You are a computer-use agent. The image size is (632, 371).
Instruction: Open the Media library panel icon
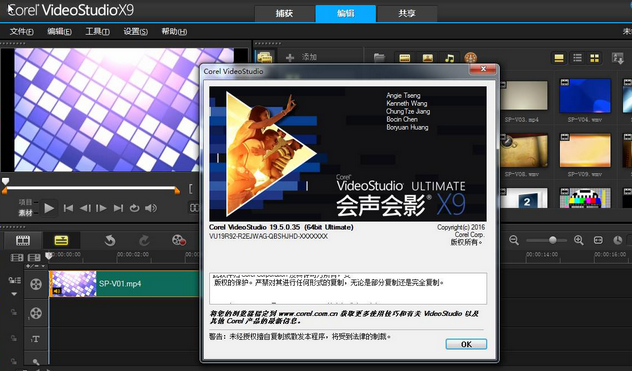(x=265, y=57)
